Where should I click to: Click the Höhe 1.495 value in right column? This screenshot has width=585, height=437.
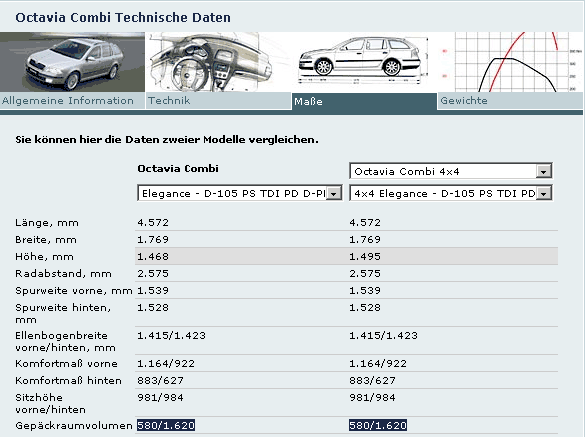tap(365, 257)
